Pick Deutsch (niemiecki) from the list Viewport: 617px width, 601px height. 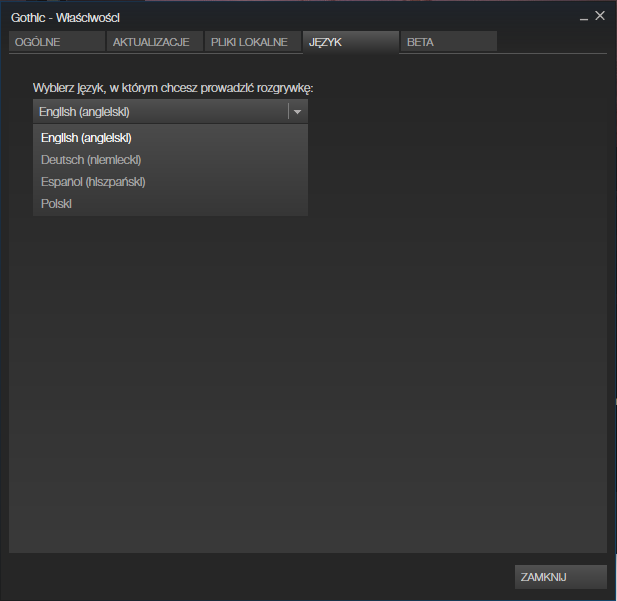pyautogui.click(x=170, y=160)
